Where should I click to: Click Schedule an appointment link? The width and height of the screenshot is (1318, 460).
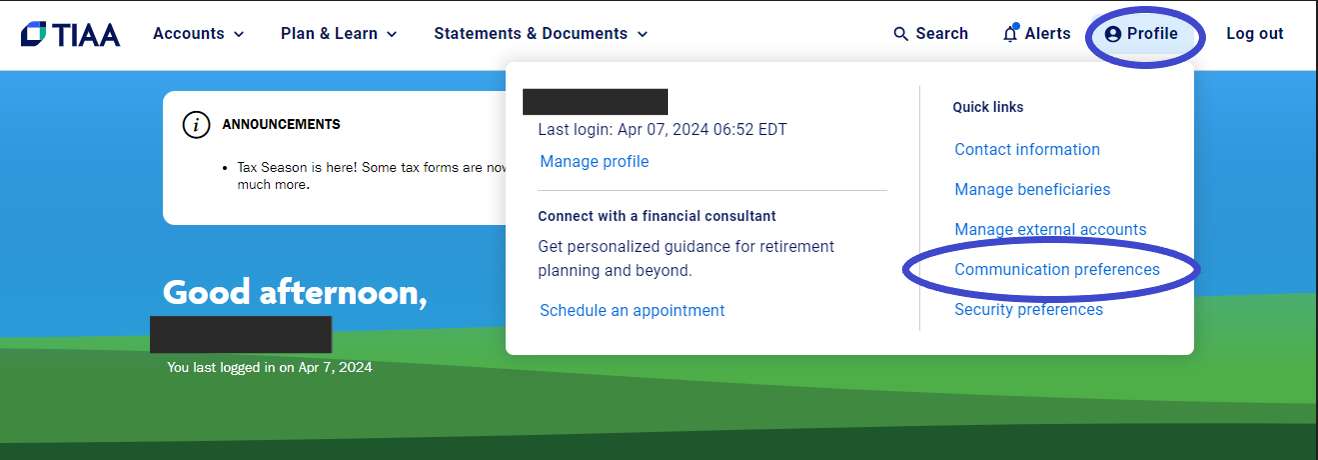point(632,310)
